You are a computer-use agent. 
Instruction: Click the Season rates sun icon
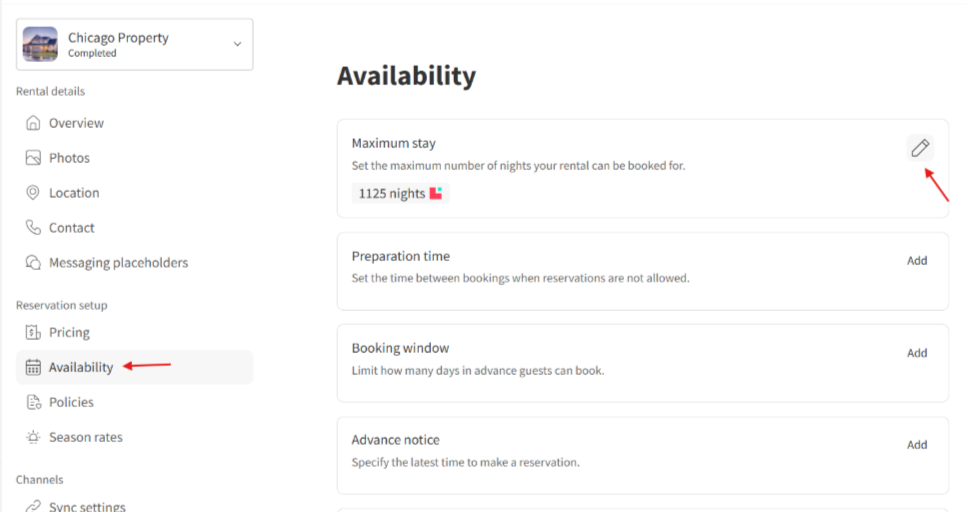33,437
